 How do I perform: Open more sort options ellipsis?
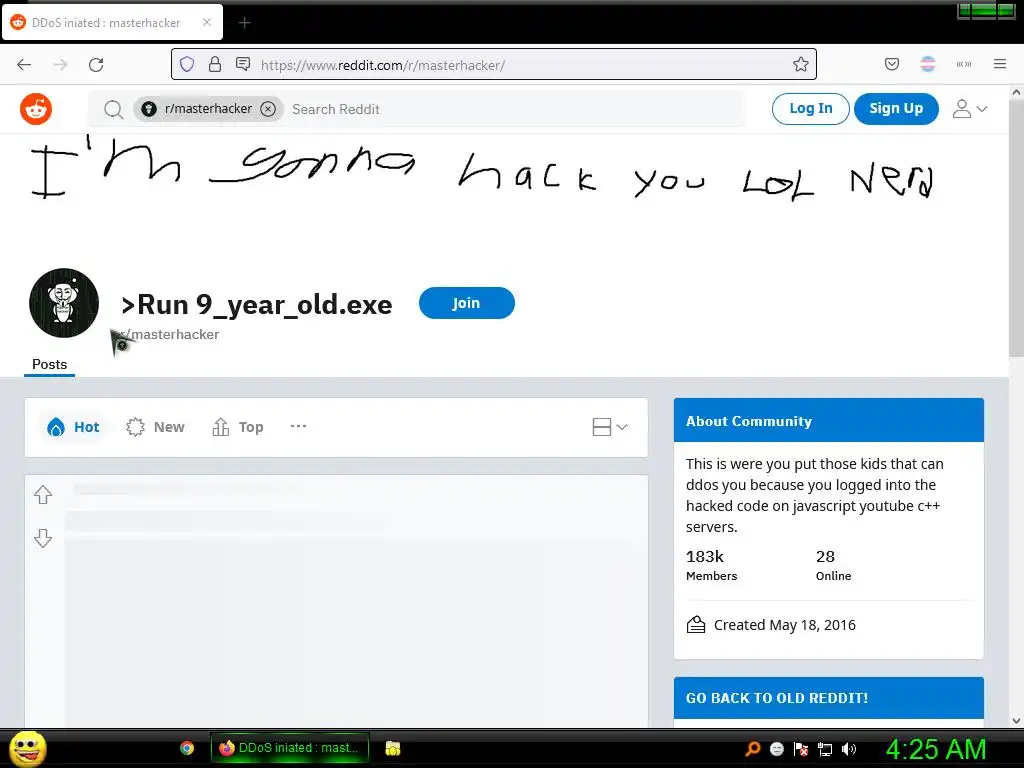pos(298,426)
